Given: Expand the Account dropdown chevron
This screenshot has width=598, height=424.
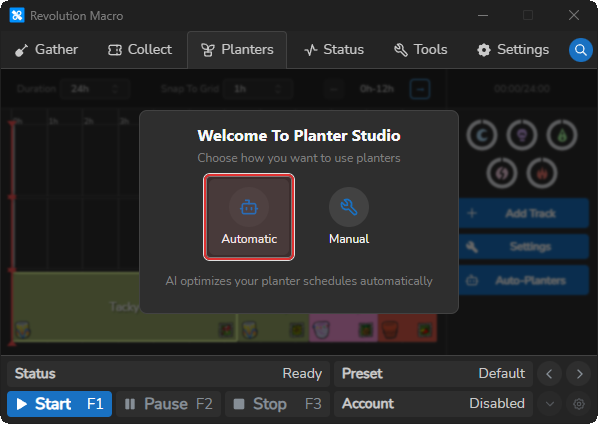Looking at the screenshot, I should pos(550,404).
